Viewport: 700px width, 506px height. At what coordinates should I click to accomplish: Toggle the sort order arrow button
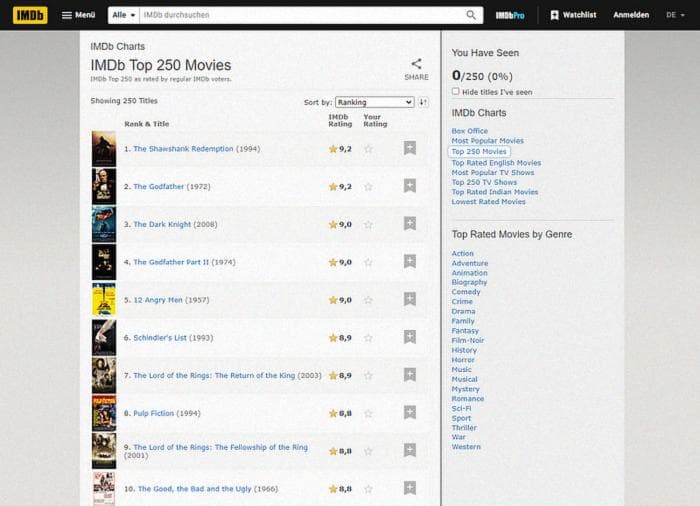[x=423, y=102]
